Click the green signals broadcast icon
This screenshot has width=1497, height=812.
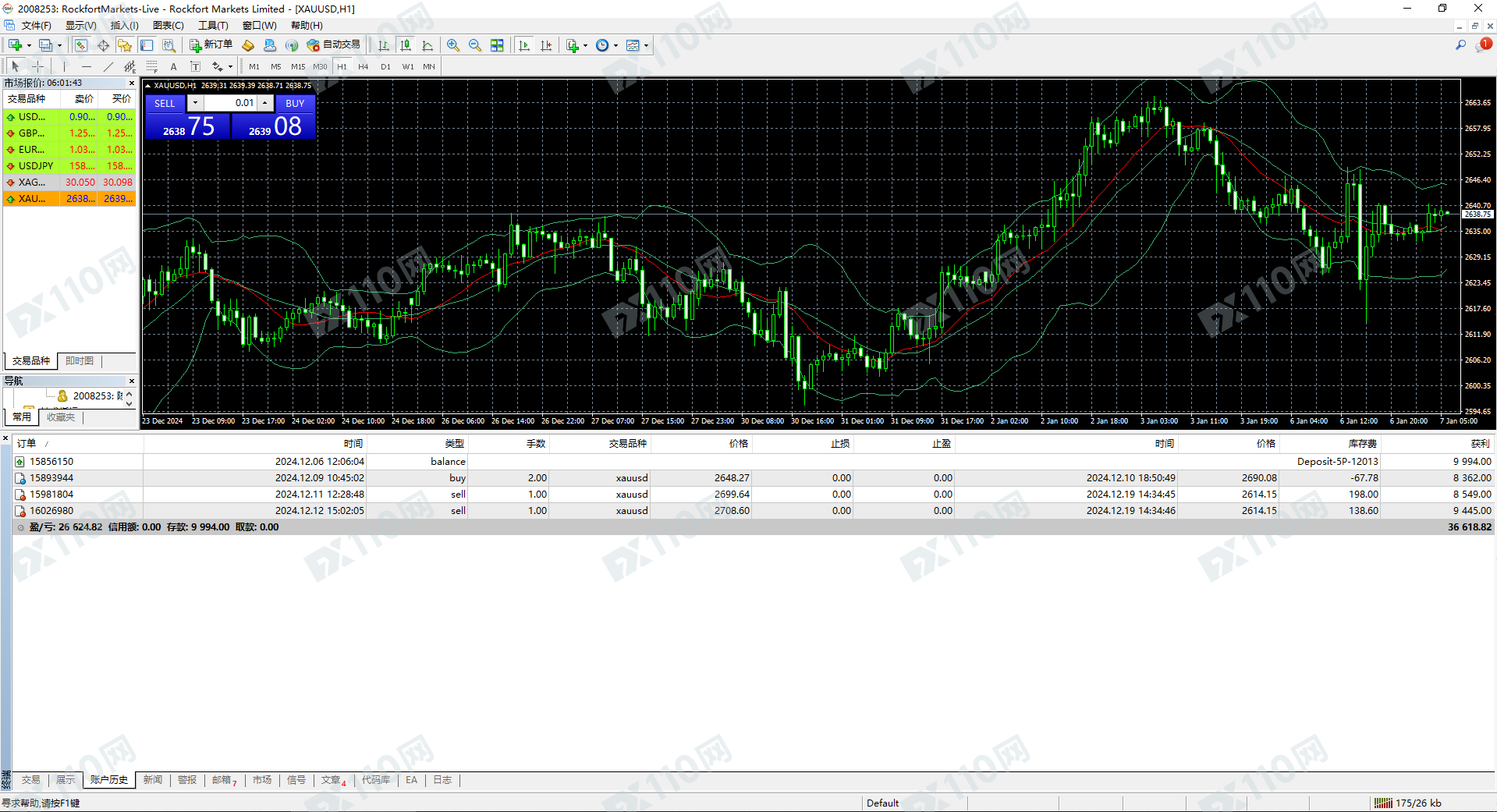coord(292,45)
